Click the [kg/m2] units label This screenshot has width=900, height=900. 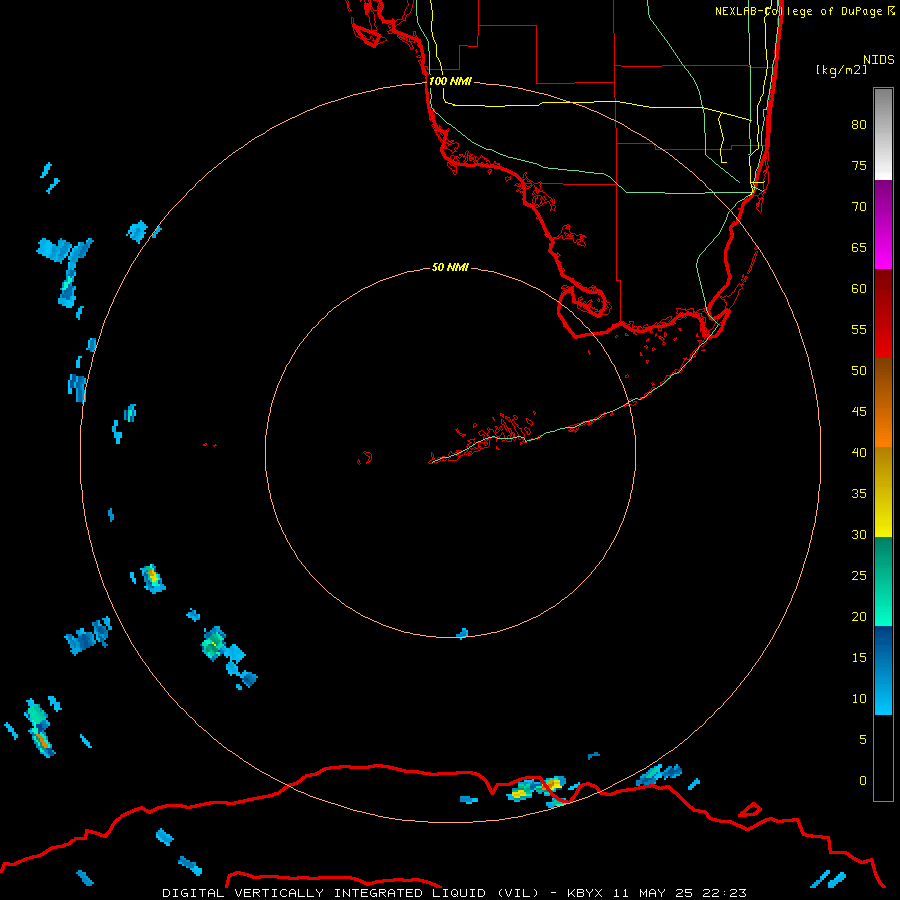pos(841,70)
